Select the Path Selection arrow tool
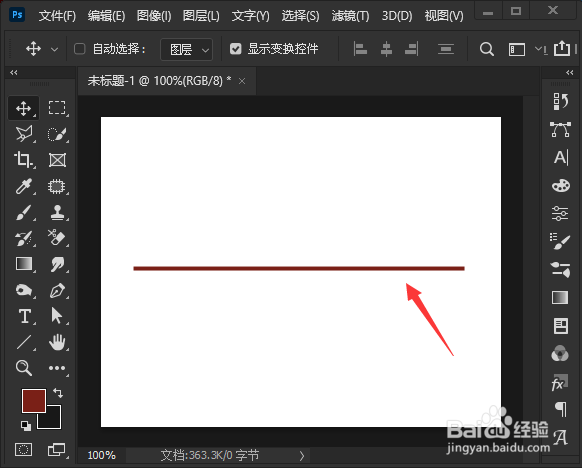 [x=56, y=315]
